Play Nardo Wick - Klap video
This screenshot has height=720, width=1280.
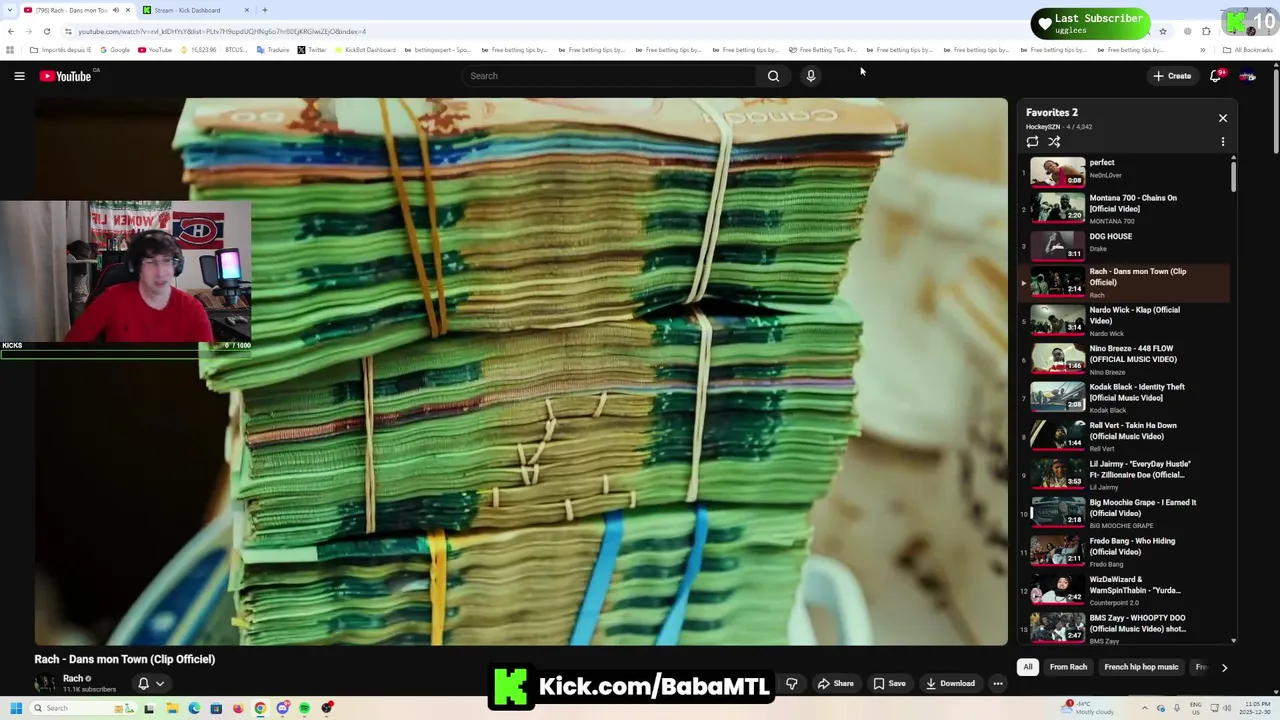1124,321
